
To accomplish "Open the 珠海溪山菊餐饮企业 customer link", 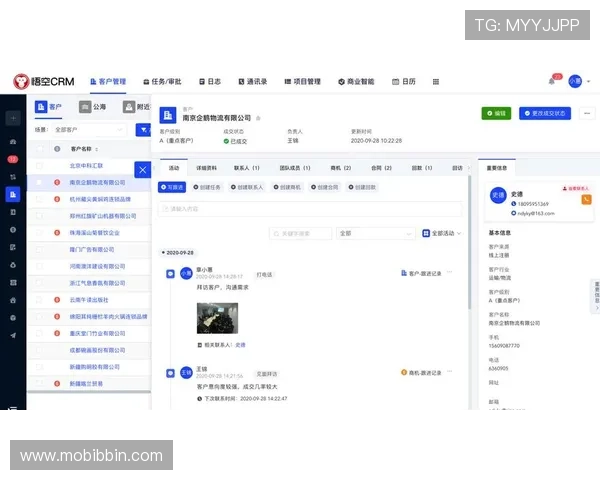I will [x=95, y=233].
